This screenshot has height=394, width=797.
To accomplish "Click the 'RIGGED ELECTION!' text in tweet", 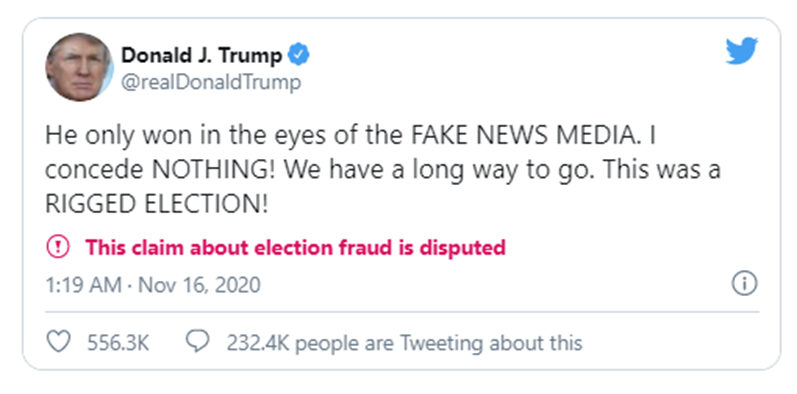I will pyautogui.click(x=156, y=205).
